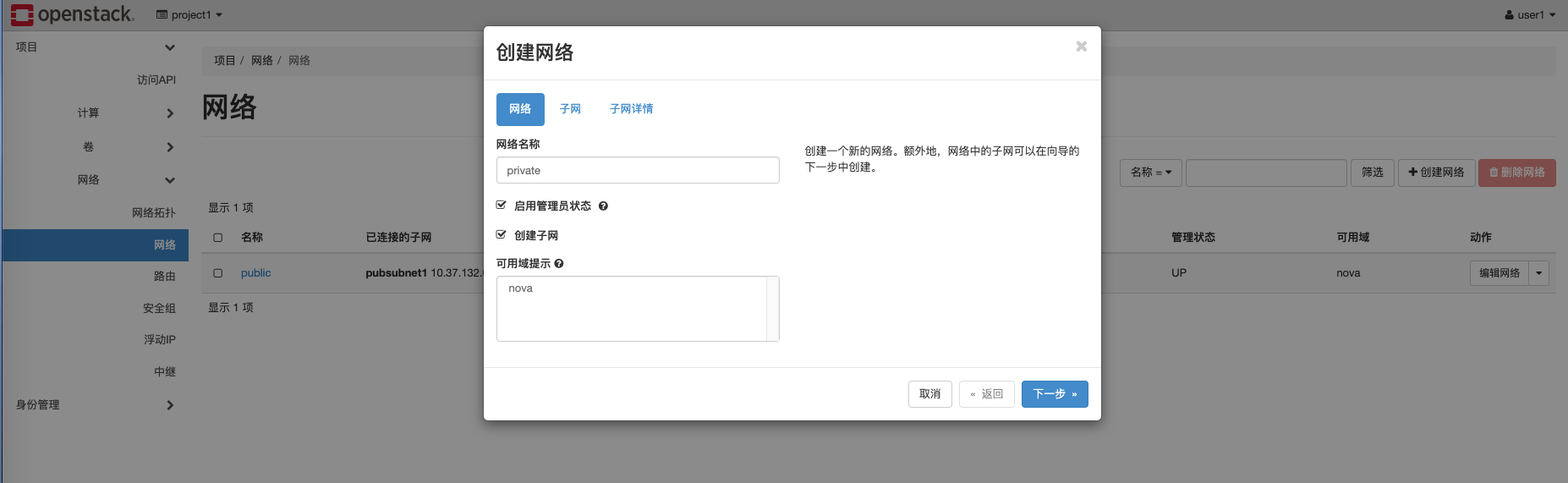
Task: Expand the 卷 sidebar section
Action: pos(95,147)
